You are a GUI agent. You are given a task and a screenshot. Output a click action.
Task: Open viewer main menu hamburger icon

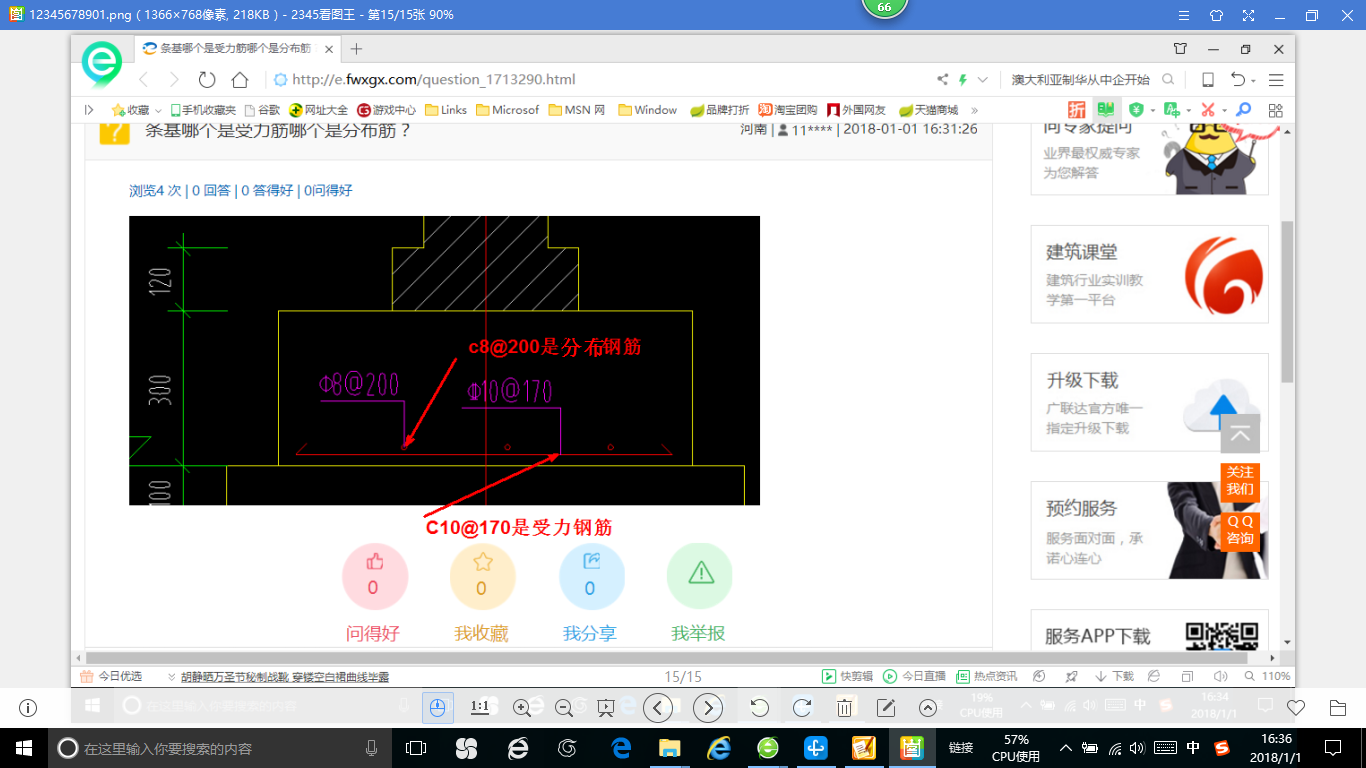1183,15
